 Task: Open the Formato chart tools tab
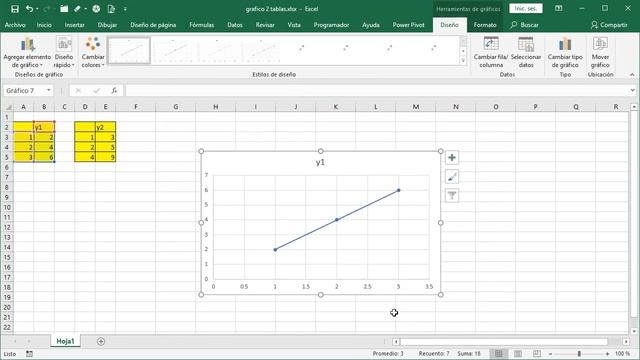point(485,25)
